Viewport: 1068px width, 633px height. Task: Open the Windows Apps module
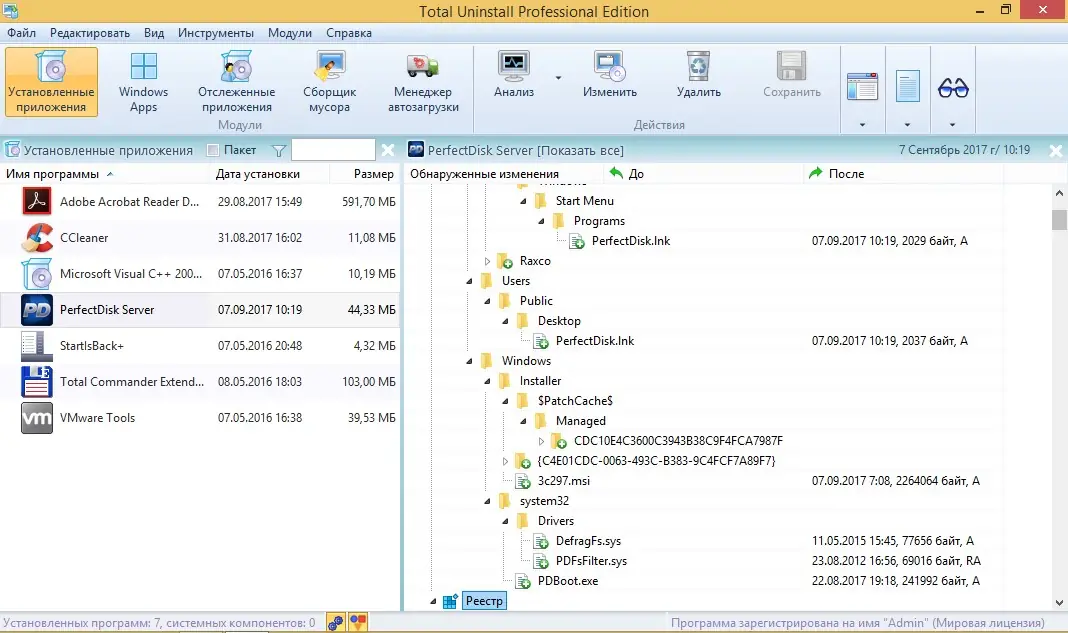click(143, 82)
